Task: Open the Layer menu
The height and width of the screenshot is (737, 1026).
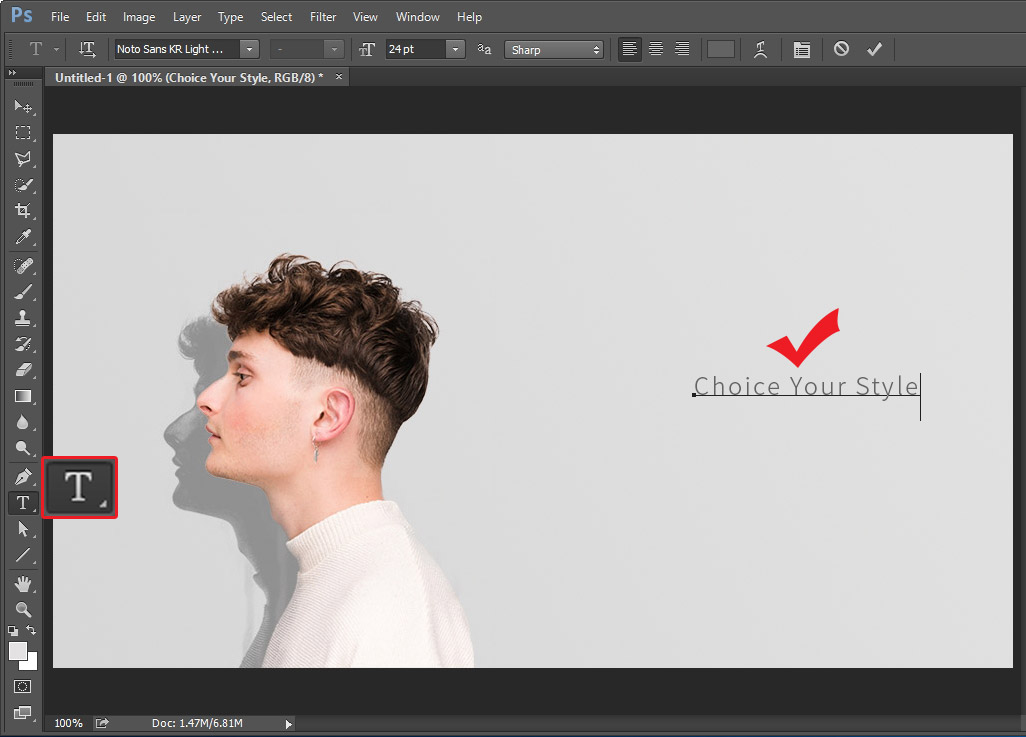Action: point(186,17)
